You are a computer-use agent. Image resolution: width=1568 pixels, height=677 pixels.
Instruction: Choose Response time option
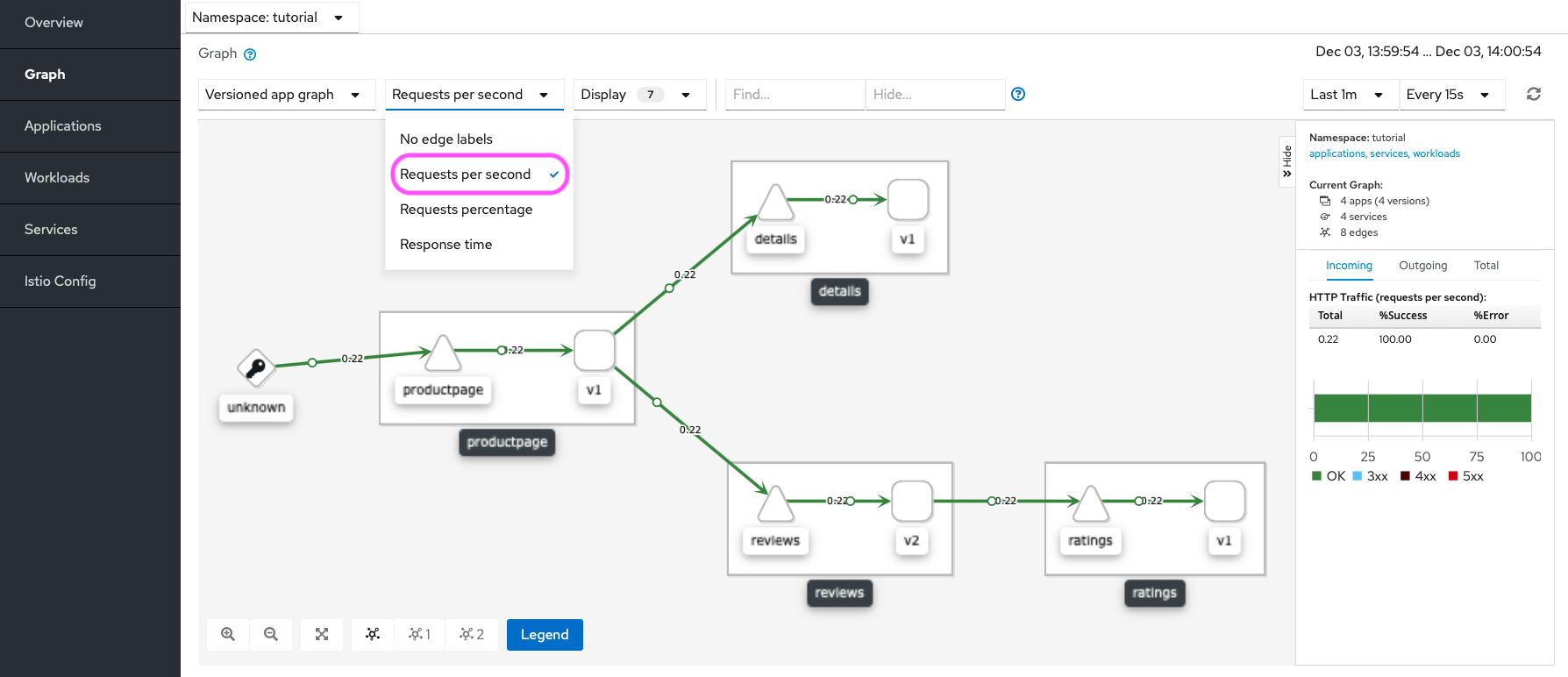[479, 245]
